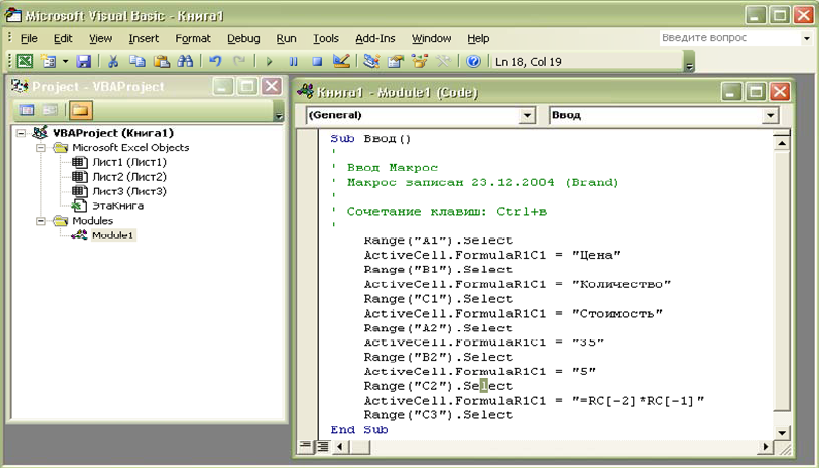This screenshot has width=819, height=468.
Task: Click the Break pause icon
Action: (294, 62)
